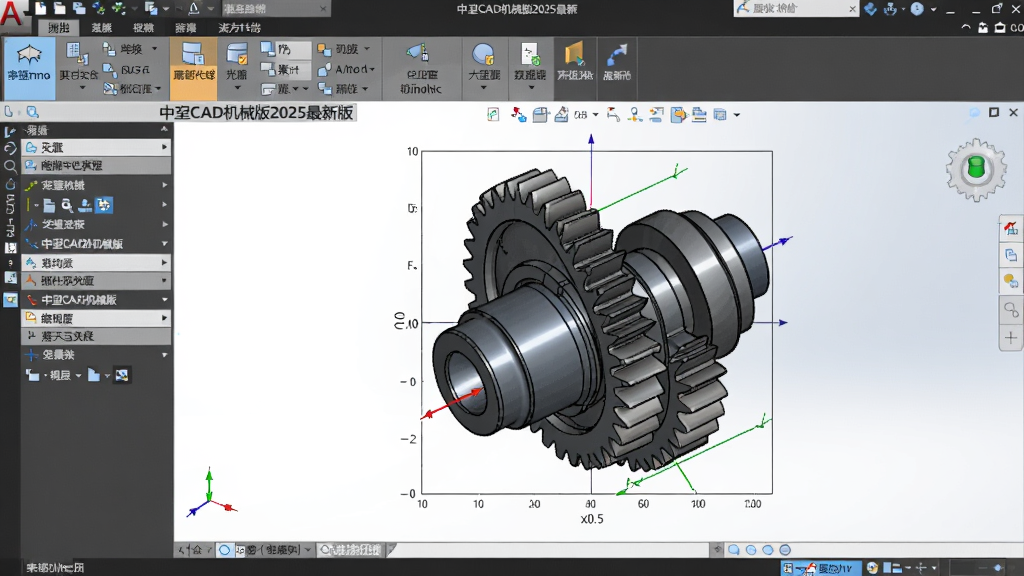Select the magnifier tool in the left icon strip
Screen dimensions: 1024x576
tap(10, 166)
